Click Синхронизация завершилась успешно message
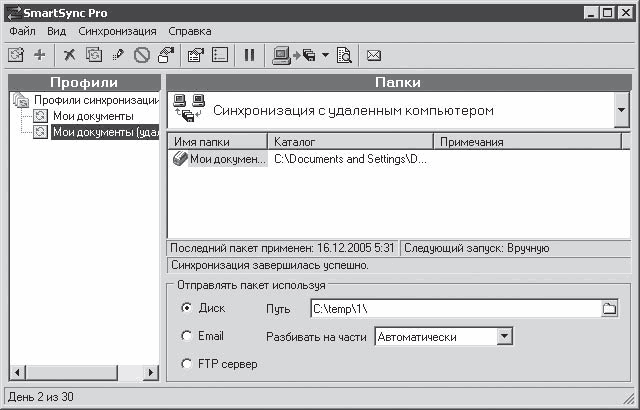The image size is (640, 410). pyautogui.click(x=270, y=265)
